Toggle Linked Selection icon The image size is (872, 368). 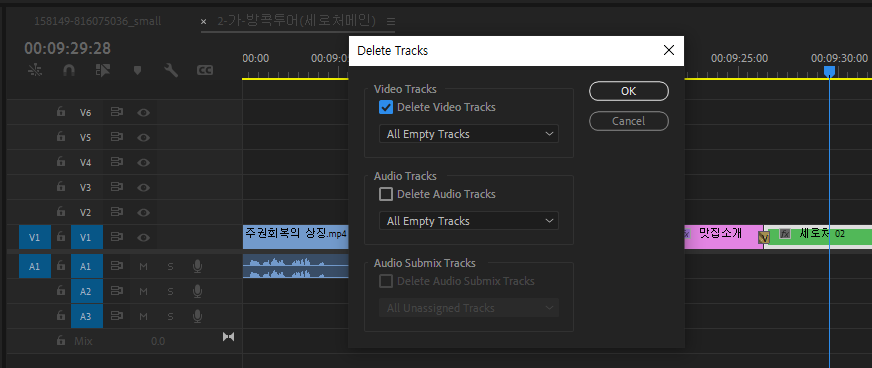click(103, 71)
